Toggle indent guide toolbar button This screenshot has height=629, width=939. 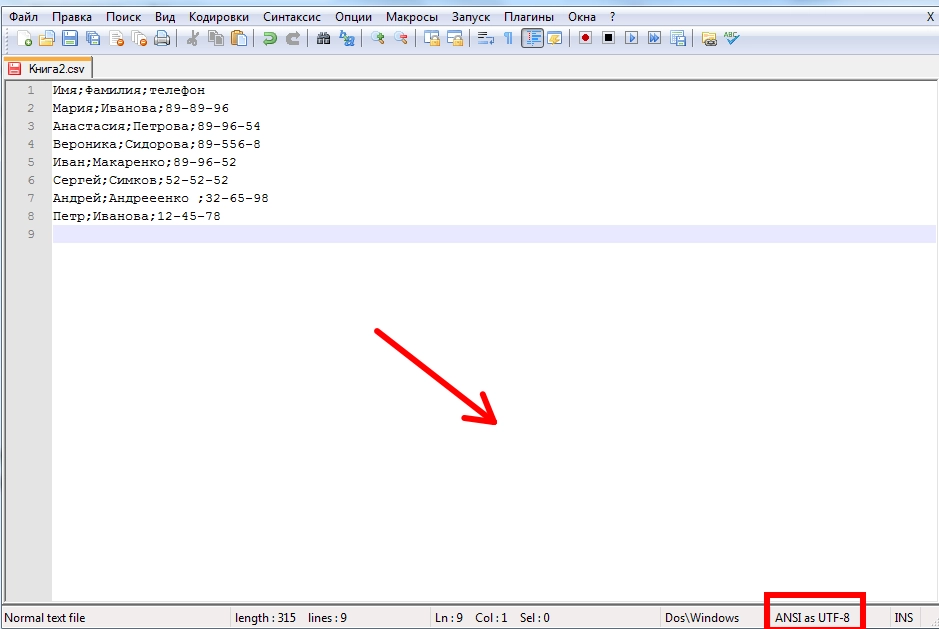[531, 39]
